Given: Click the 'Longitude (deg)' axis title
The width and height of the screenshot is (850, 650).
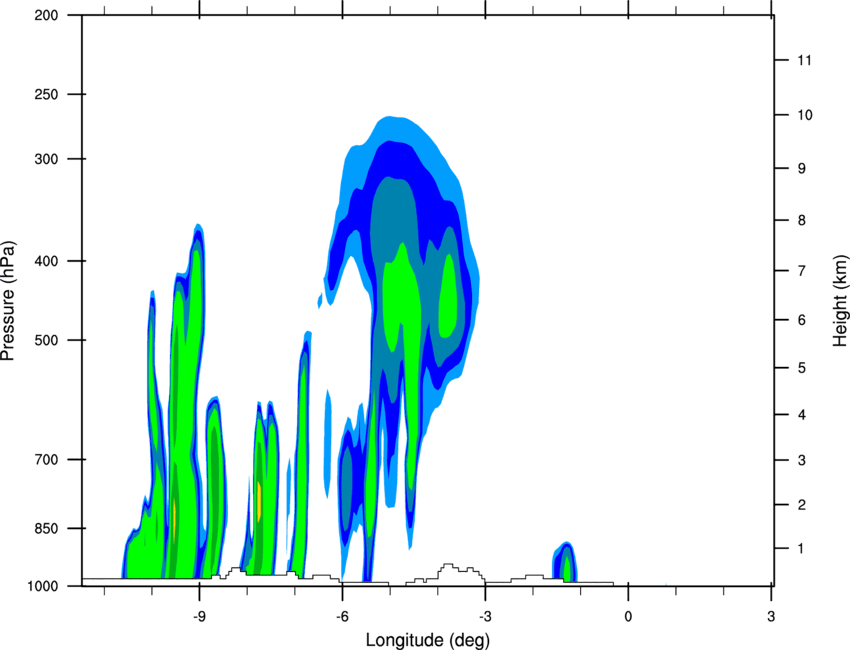Looking at the screenshot, I should (428, 640).
